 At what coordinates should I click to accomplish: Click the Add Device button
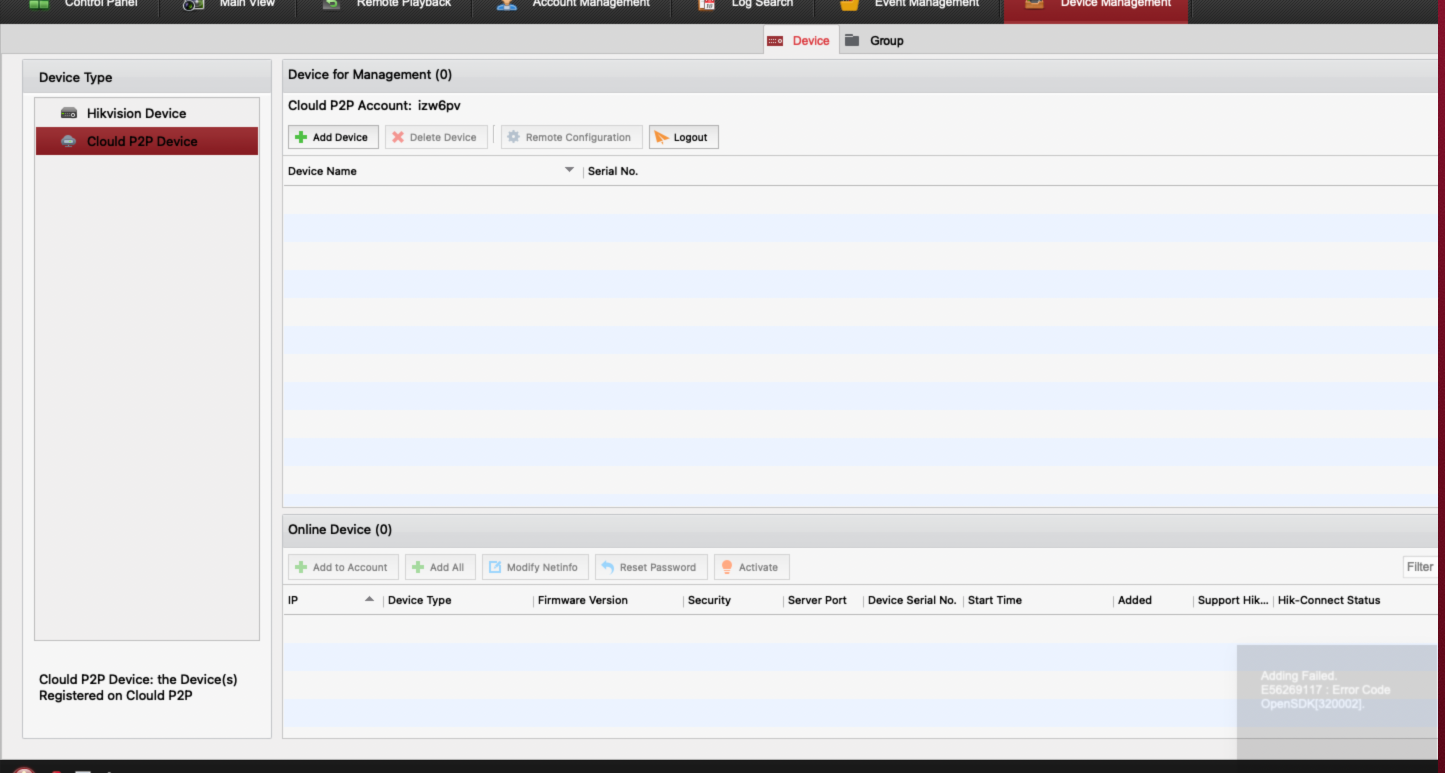click(x=333, y=137)
